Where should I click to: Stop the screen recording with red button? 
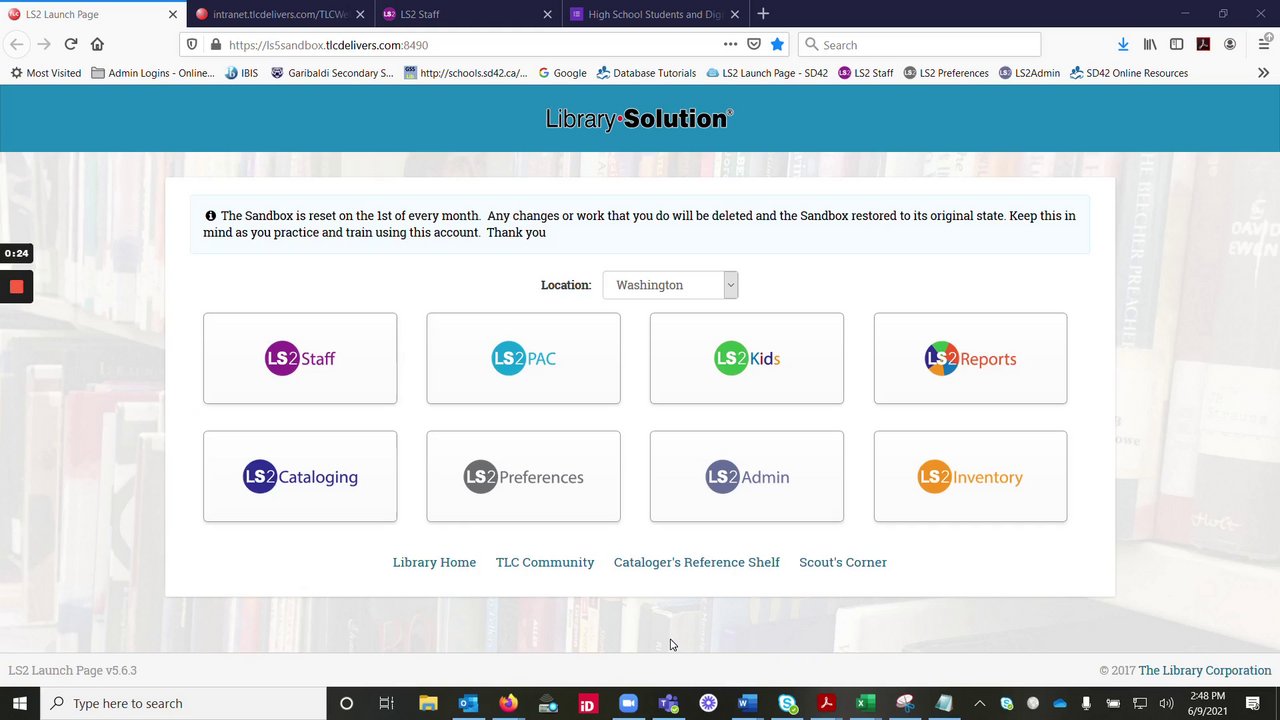point(16,287)
